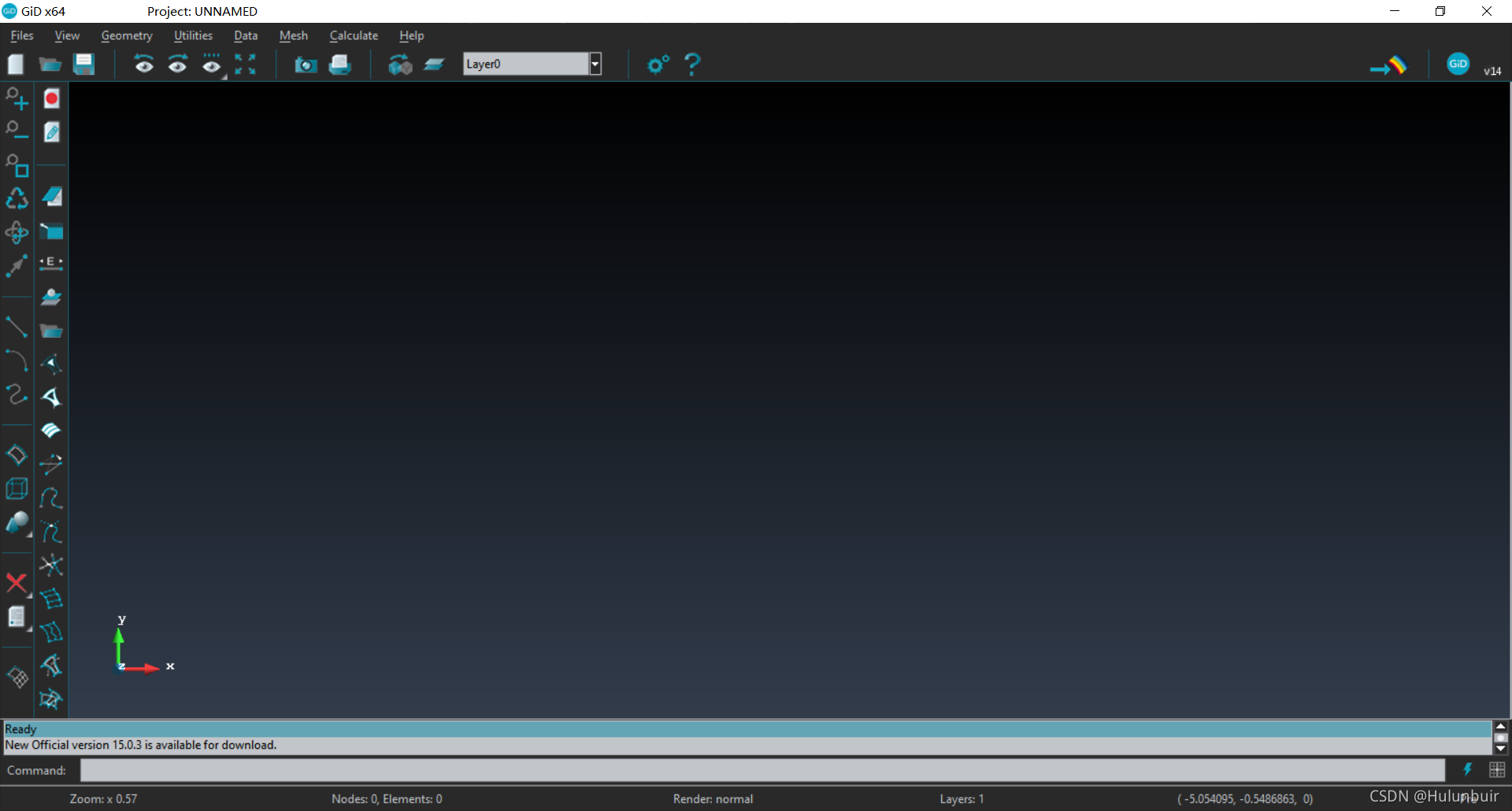Click the coordinates readout in status bar

(1245, 798)
